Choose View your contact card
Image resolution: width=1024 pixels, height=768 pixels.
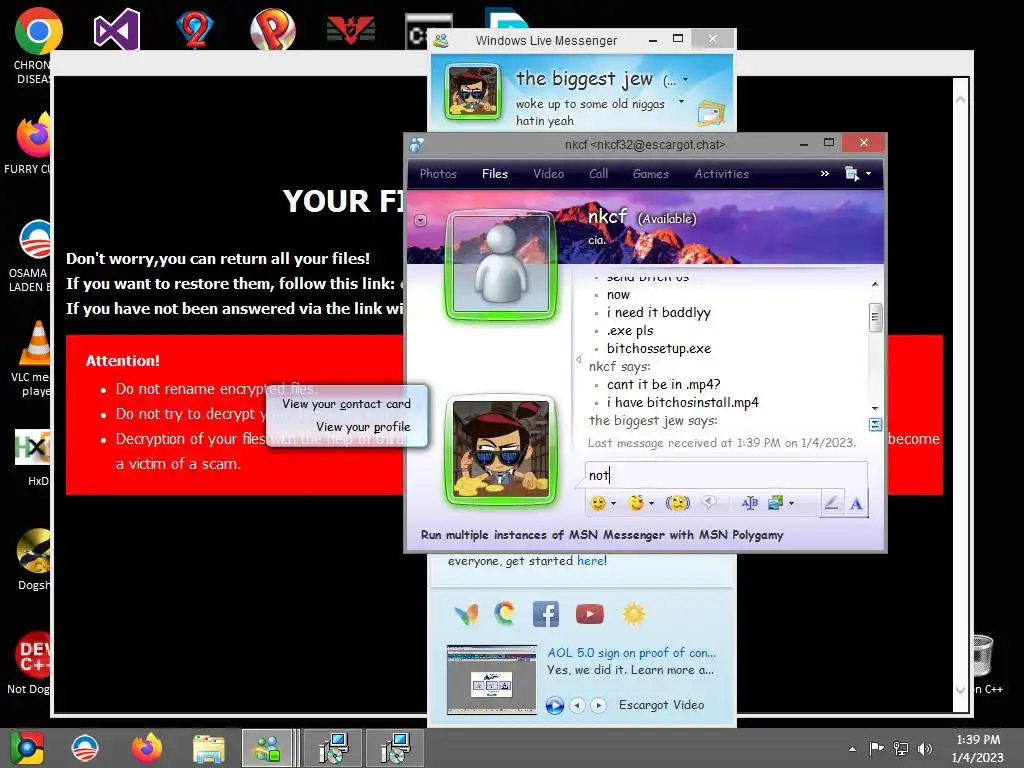(x=346, y=404)
